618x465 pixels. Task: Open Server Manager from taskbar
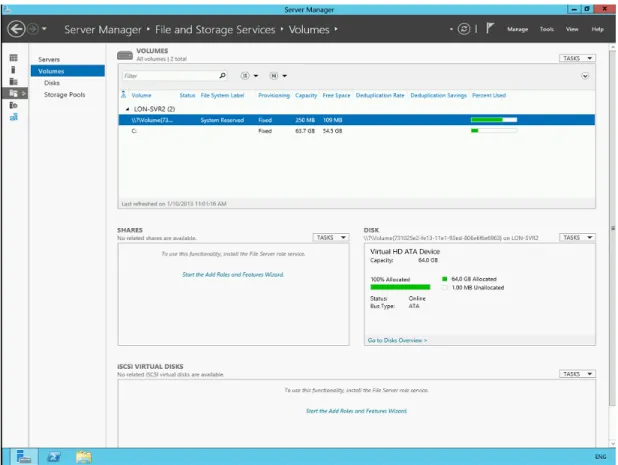coord(24,457)
